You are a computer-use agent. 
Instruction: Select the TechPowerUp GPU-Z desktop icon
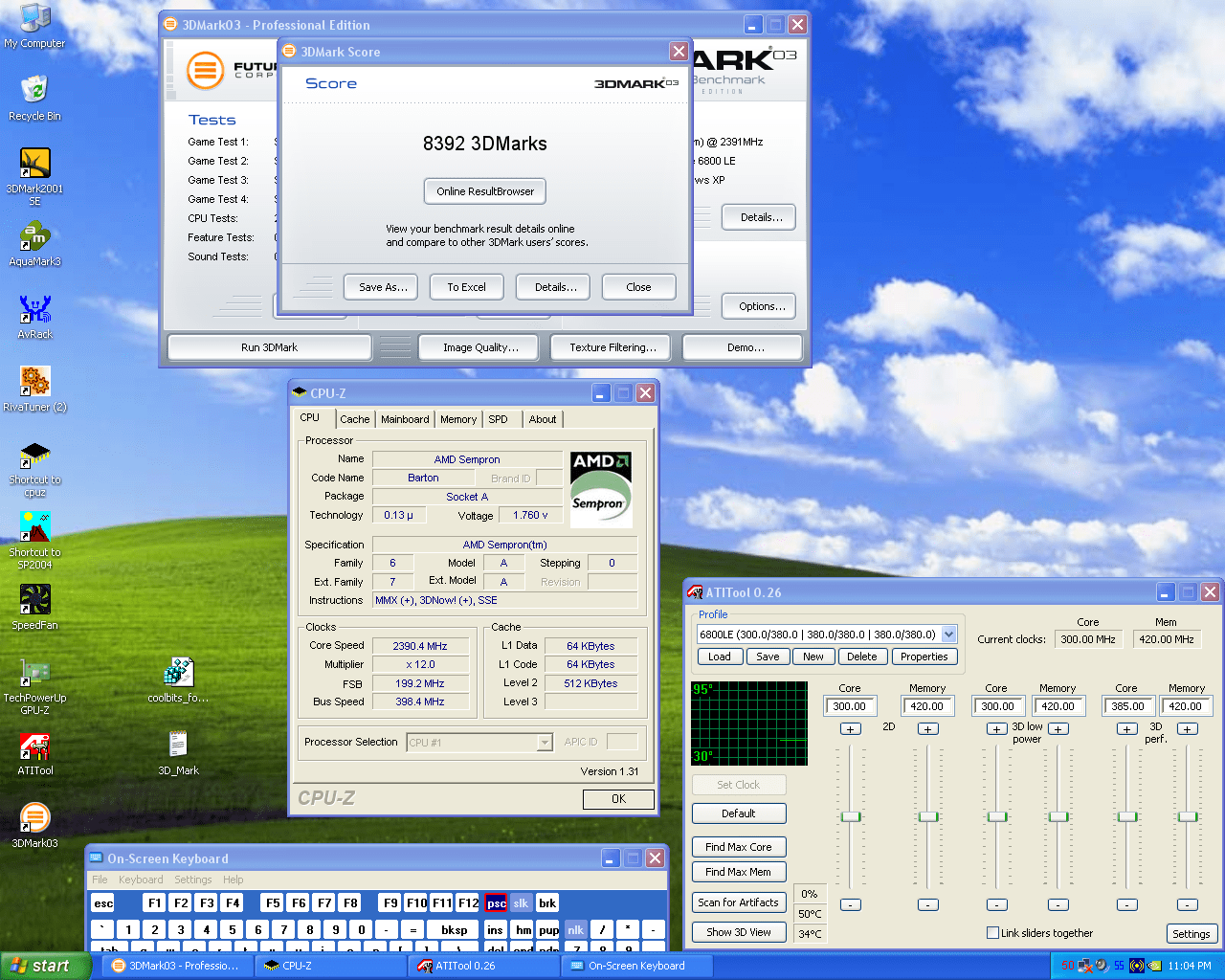tap(34, 686)
